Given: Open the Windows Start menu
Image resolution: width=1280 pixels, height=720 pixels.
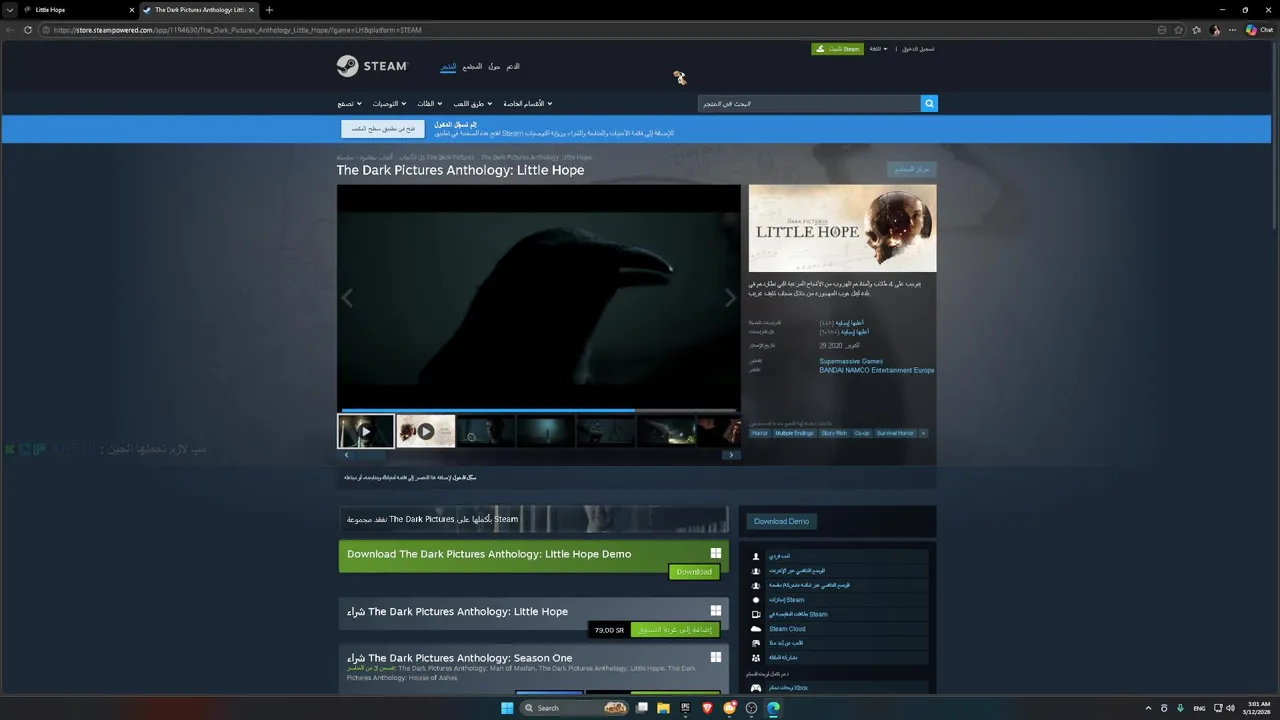Looking at the screenshot, I should click(x=507, y=708).
